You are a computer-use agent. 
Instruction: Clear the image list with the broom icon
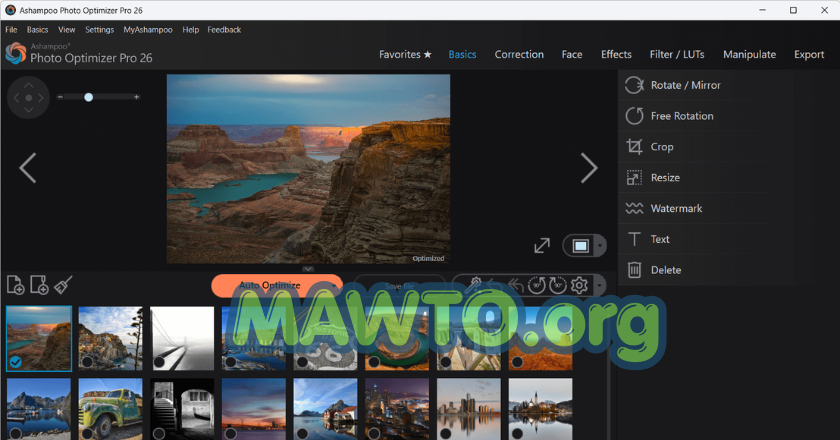click(63, 285)
